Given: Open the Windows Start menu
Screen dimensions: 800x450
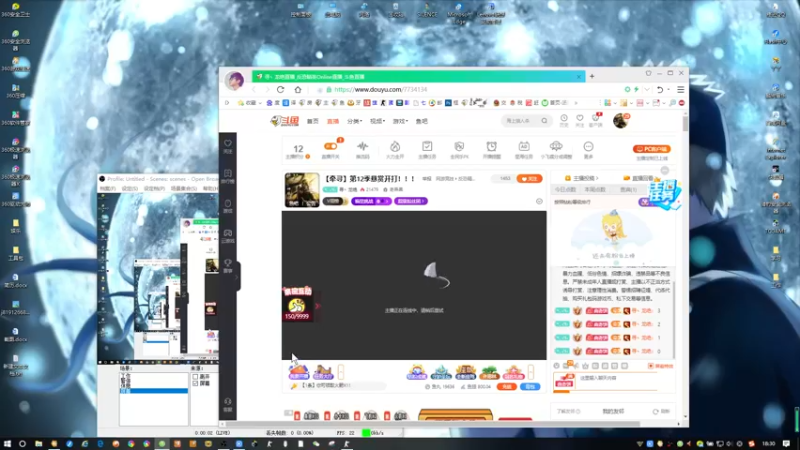Looking at the screenshot, I should click(x=7, y=444).
